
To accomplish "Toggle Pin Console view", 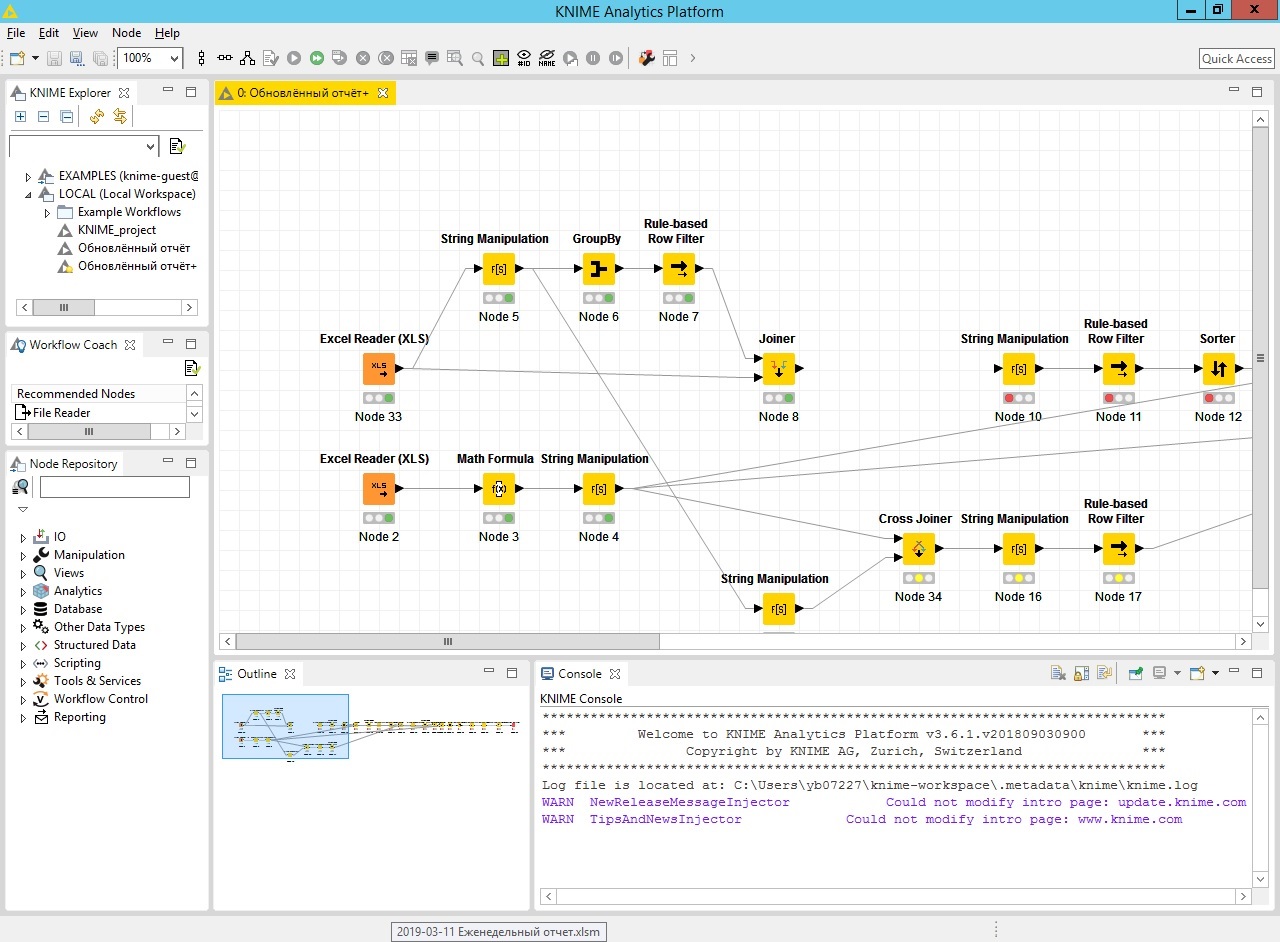I will pos(1136,674).
